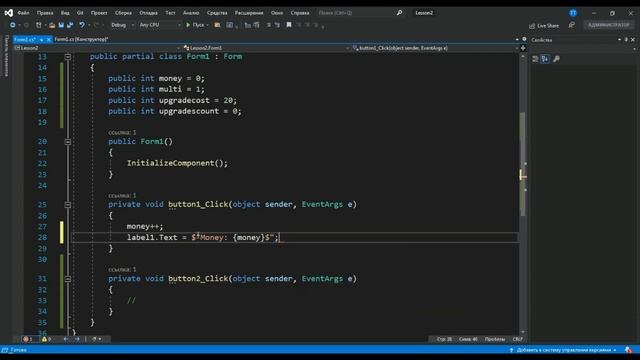Image resolution: width=640 pixels, height=360 pixels.
Task: Click the Пробелы indentation indicator
Action: [x=495, y=339]
